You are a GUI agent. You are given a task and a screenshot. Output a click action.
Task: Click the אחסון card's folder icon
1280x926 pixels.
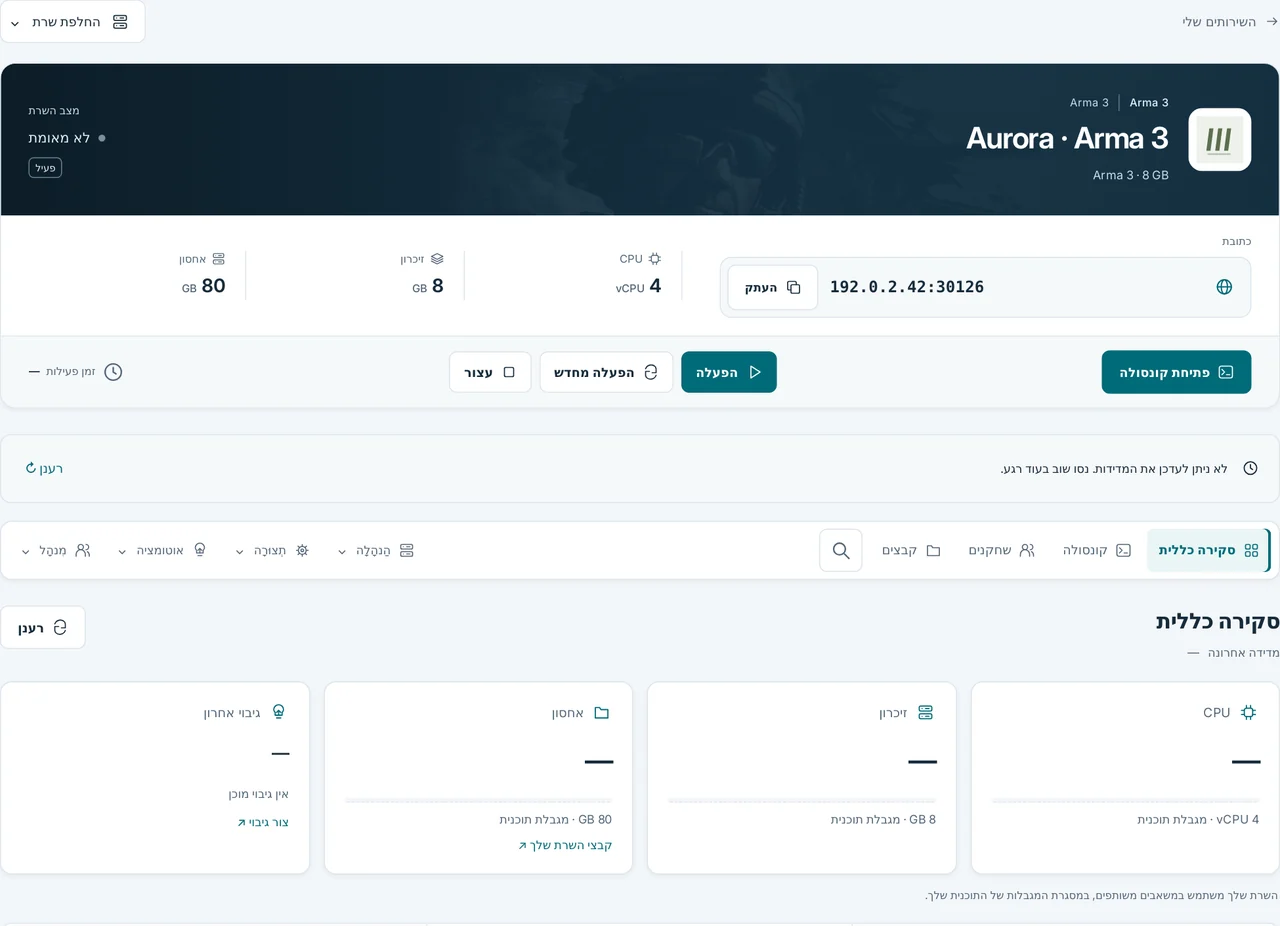point(601,713)
